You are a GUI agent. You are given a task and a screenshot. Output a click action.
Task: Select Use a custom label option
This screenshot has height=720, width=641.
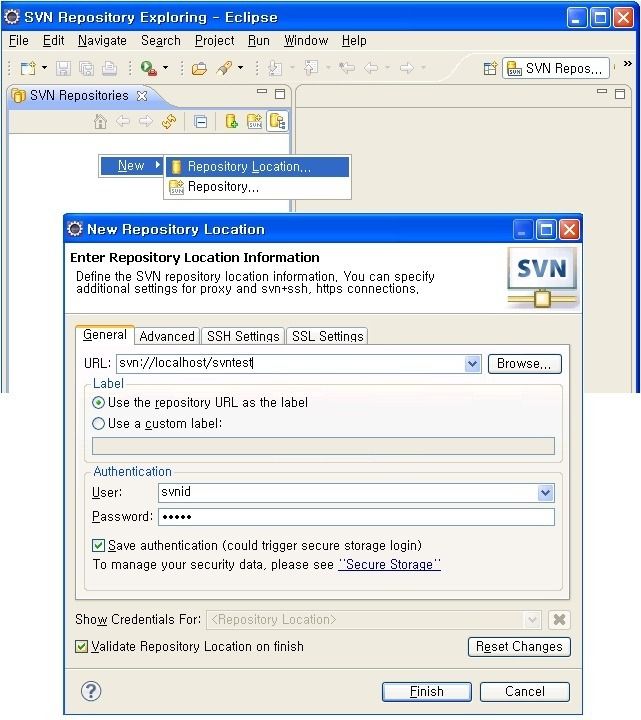pos(157,423)
